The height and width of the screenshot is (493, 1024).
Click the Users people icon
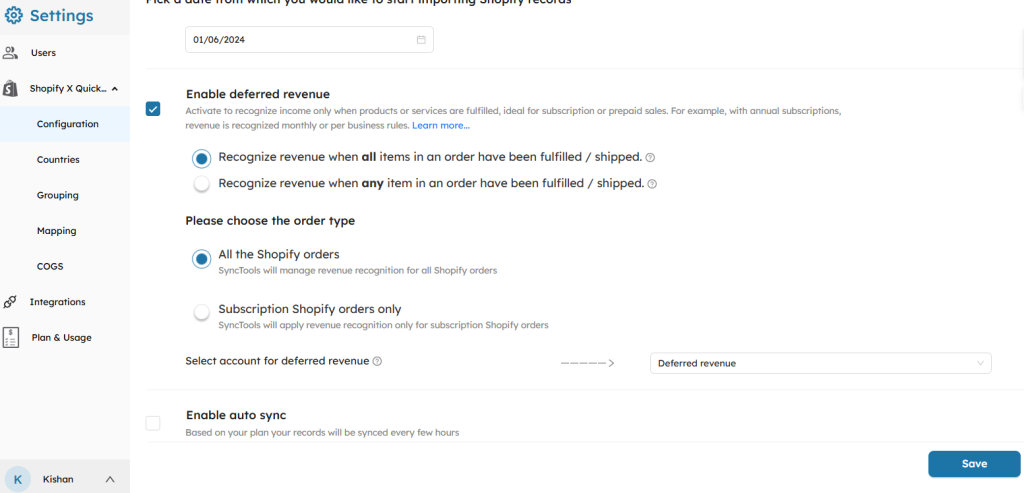click(11, 52)
